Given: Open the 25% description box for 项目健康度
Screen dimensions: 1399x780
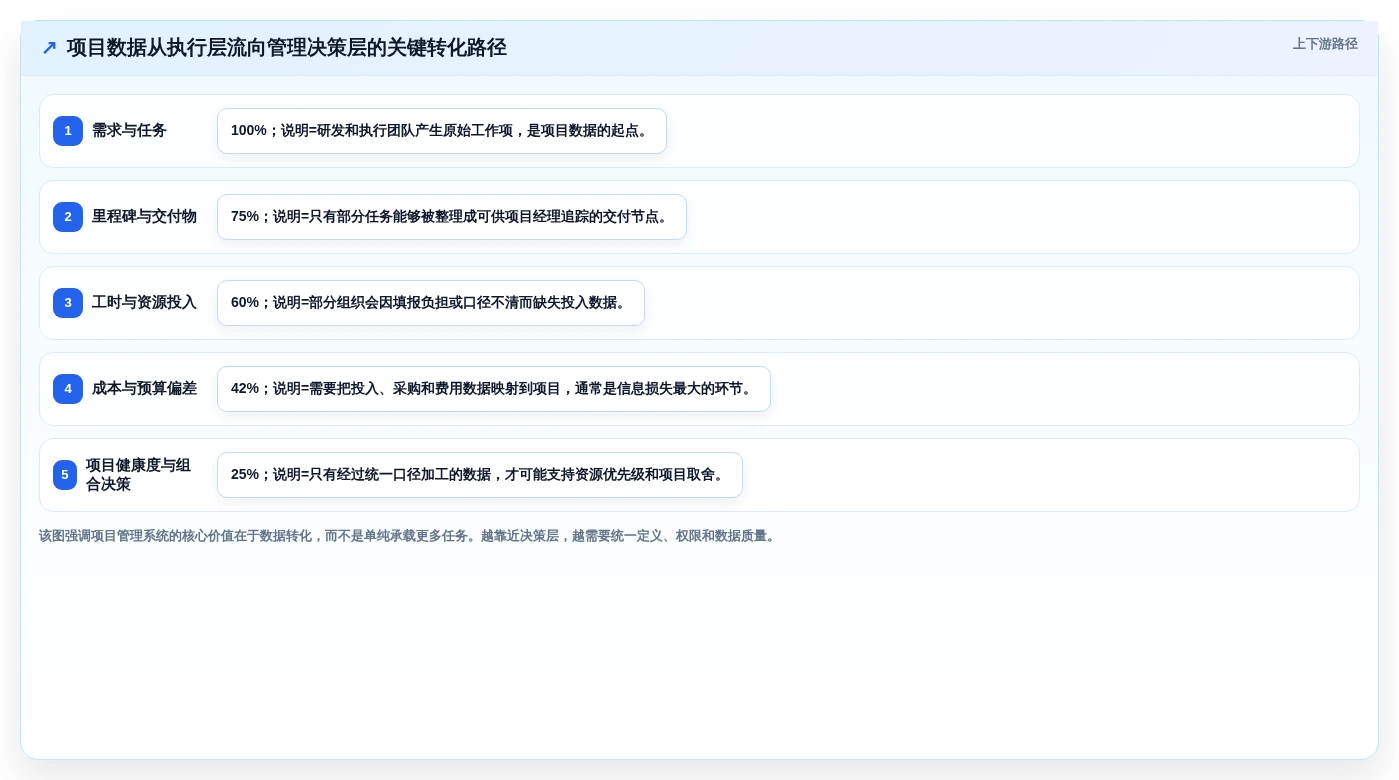Looking at the screenshot, I should (480, 475).
